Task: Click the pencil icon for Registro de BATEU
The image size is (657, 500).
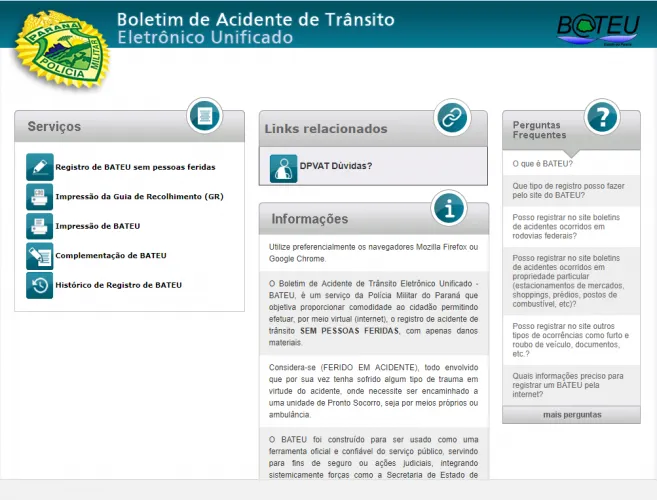Action: 40,167
